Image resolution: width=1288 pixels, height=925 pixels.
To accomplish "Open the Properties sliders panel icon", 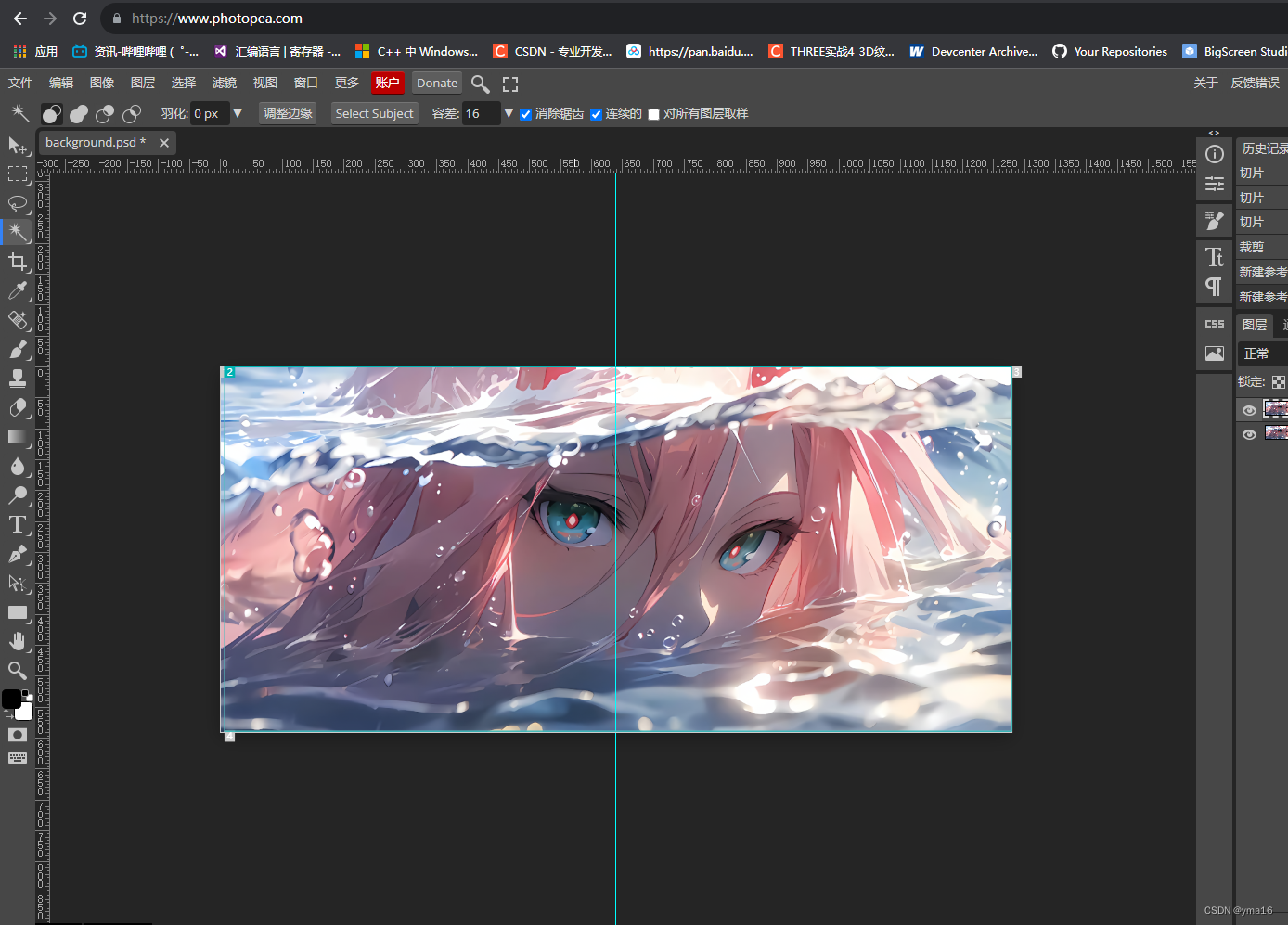I will [x=1215, y=184].
